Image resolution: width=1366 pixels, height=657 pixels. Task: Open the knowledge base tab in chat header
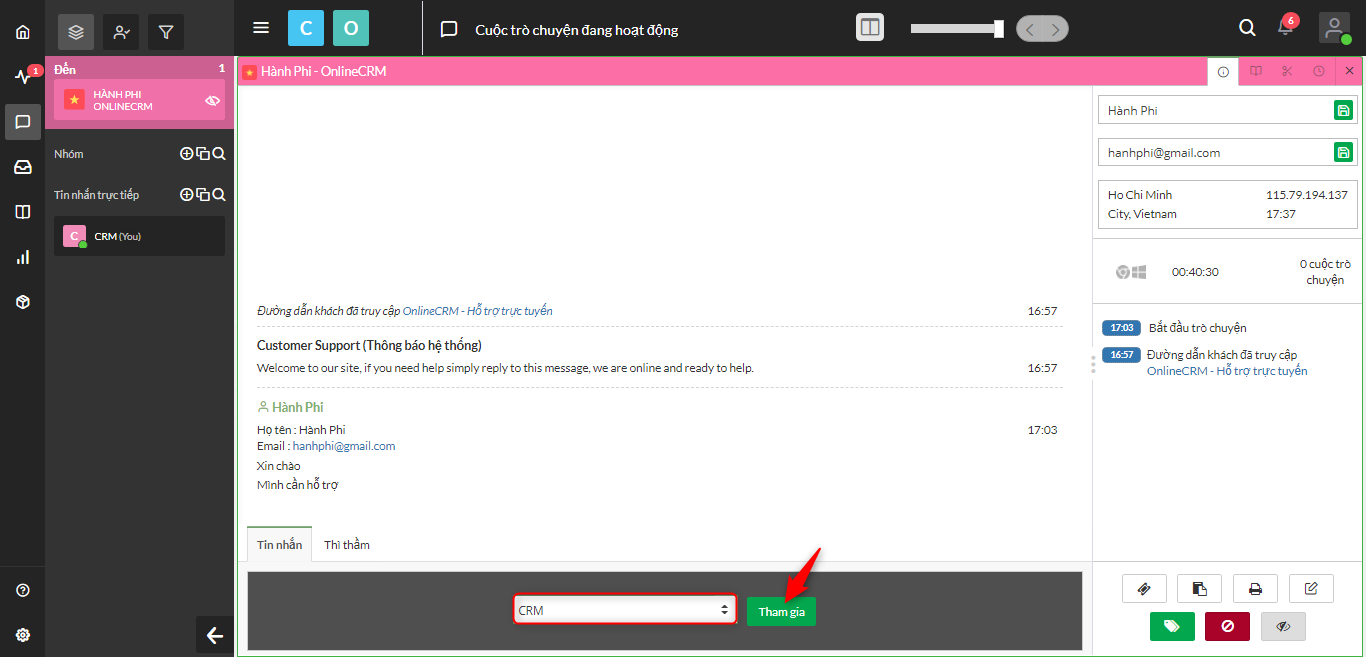(1256, 72)
